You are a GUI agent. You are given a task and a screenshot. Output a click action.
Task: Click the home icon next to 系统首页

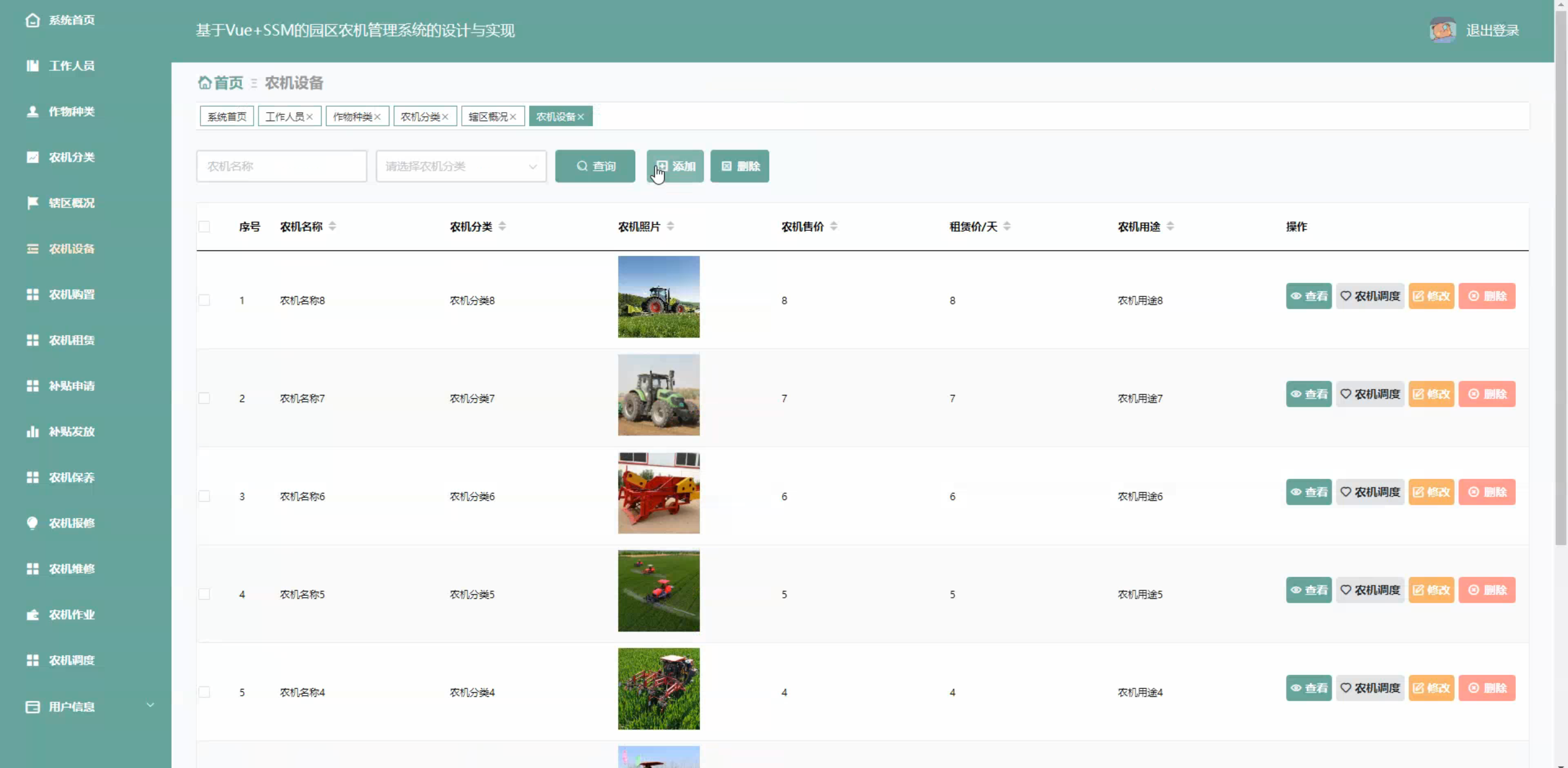pos(33,20)
